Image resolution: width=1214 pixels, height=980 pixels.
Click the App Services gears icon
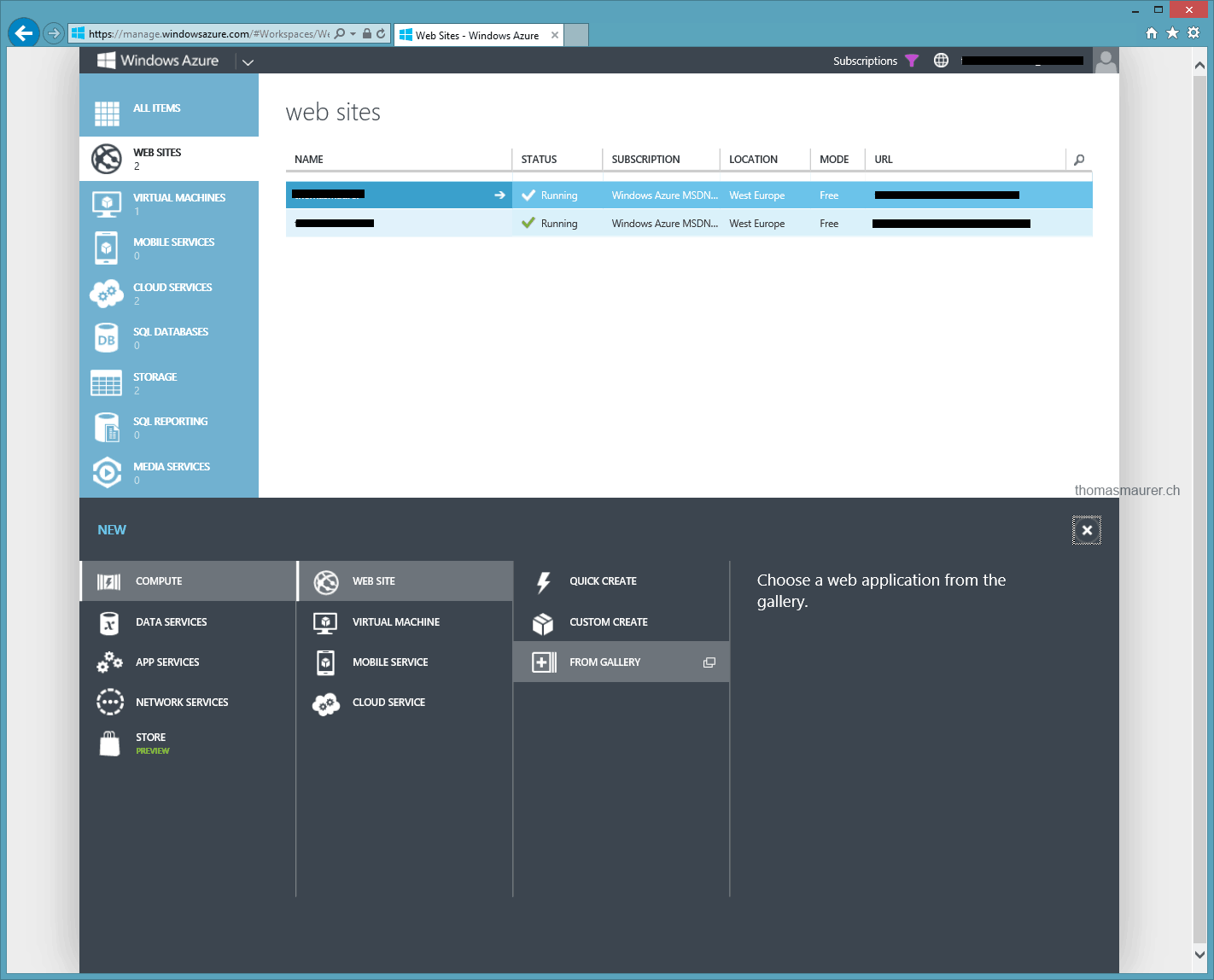[x=109, y=662]
